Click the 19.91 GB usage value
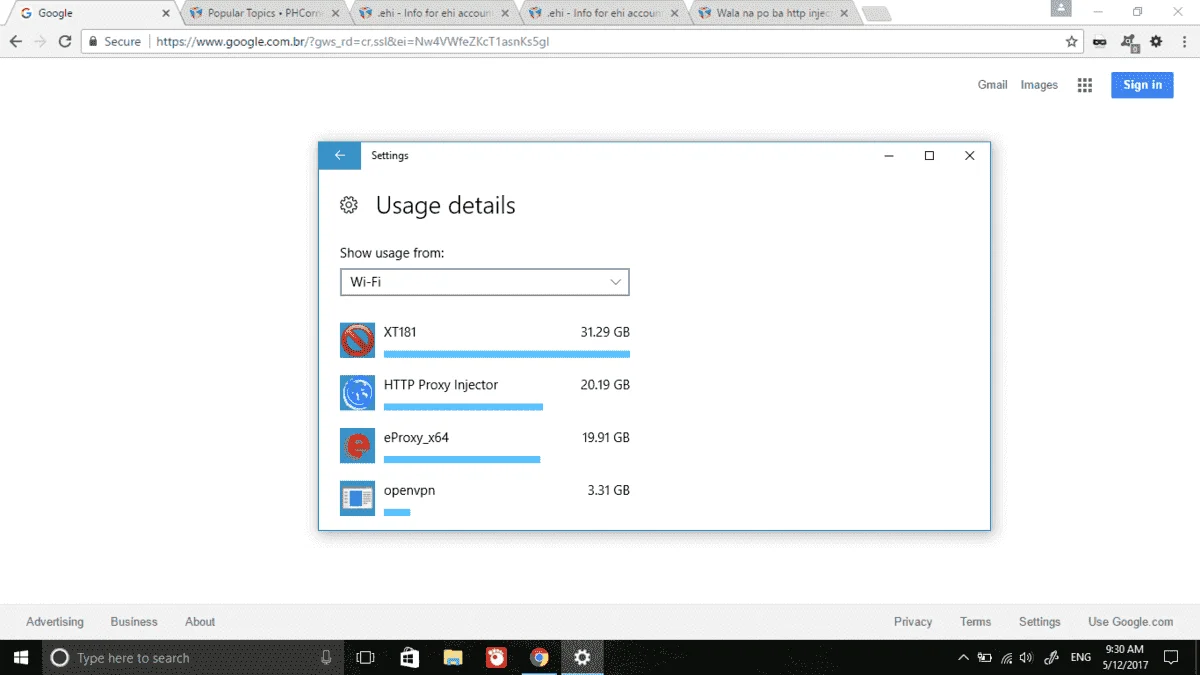1200x675 pixels. pos(605,438)
